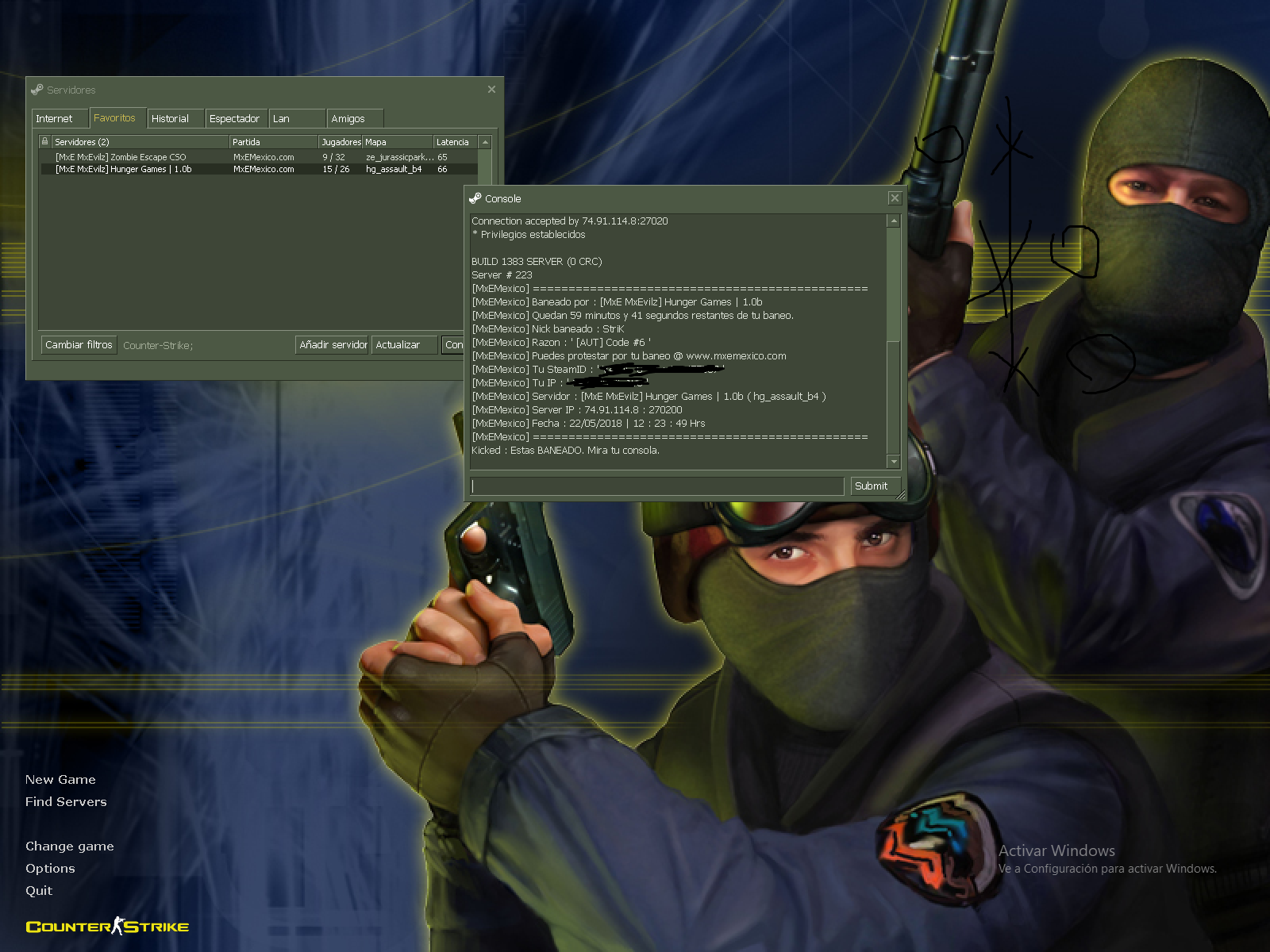The height and width of the screenshot is (952, 1270).
Task: Click the 'Connection accepted by' console line
Action: click(569, 221)
